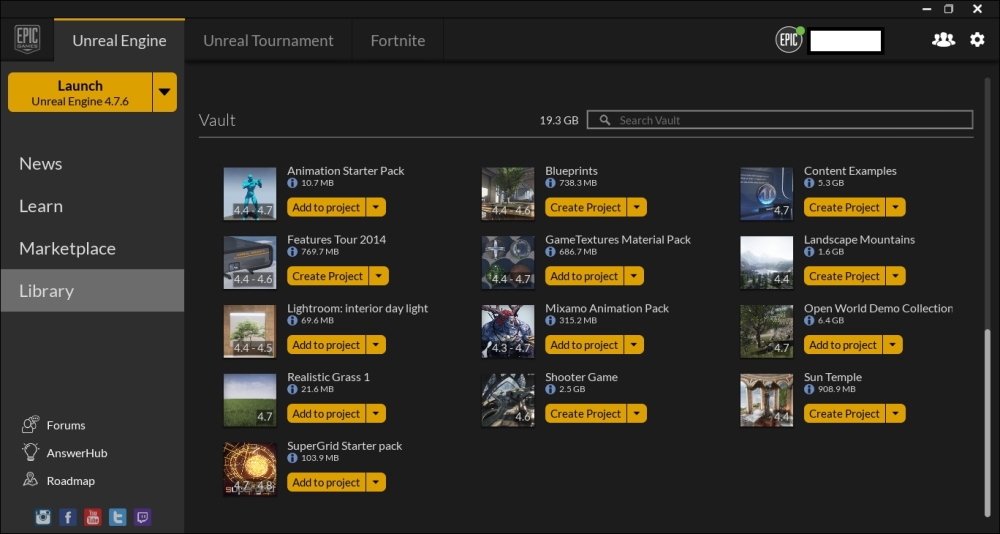Show info for Animation Starter Pack
This screenshot has width=1000, height=534.
(292, 183)
